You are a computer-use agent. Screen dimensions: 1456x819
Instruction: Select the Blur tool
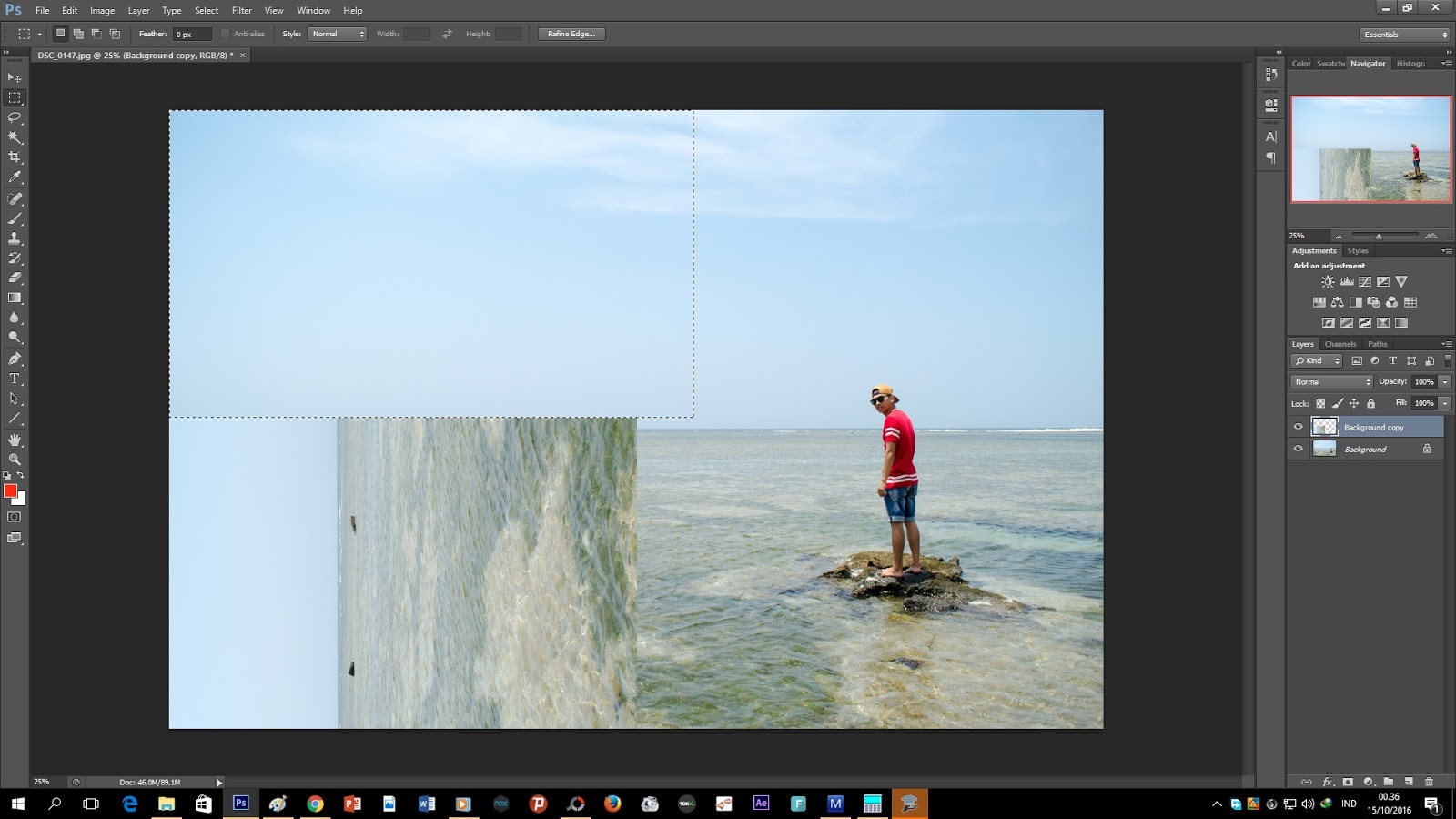point(15,318)
